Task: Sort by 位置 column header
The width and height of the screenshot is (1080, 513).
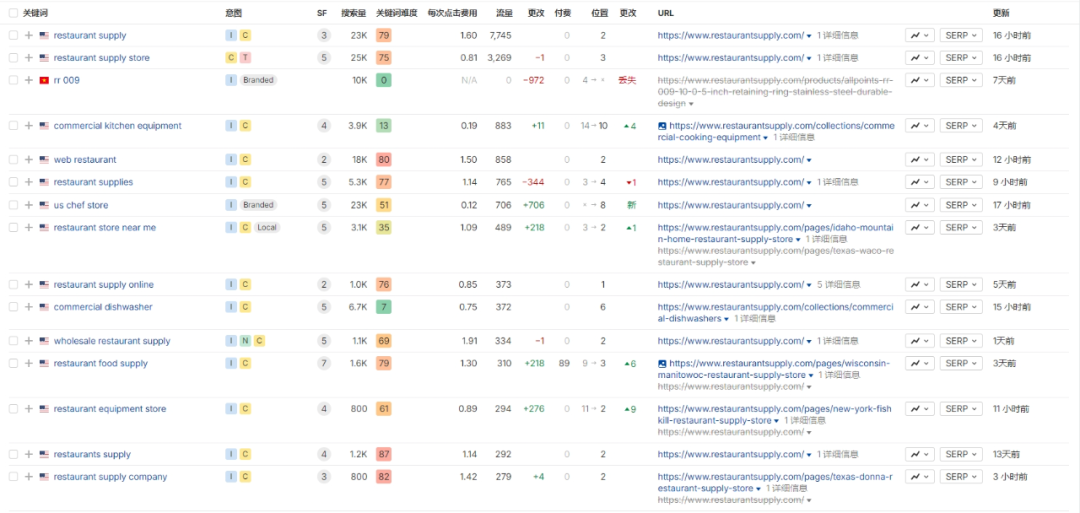Action: pos(599,13)
